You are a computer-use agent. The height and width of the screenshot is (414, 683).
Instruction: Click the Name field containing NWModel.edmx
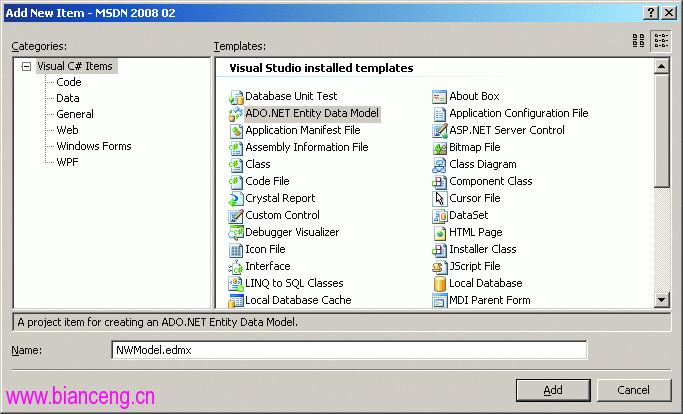coord(349,350)
